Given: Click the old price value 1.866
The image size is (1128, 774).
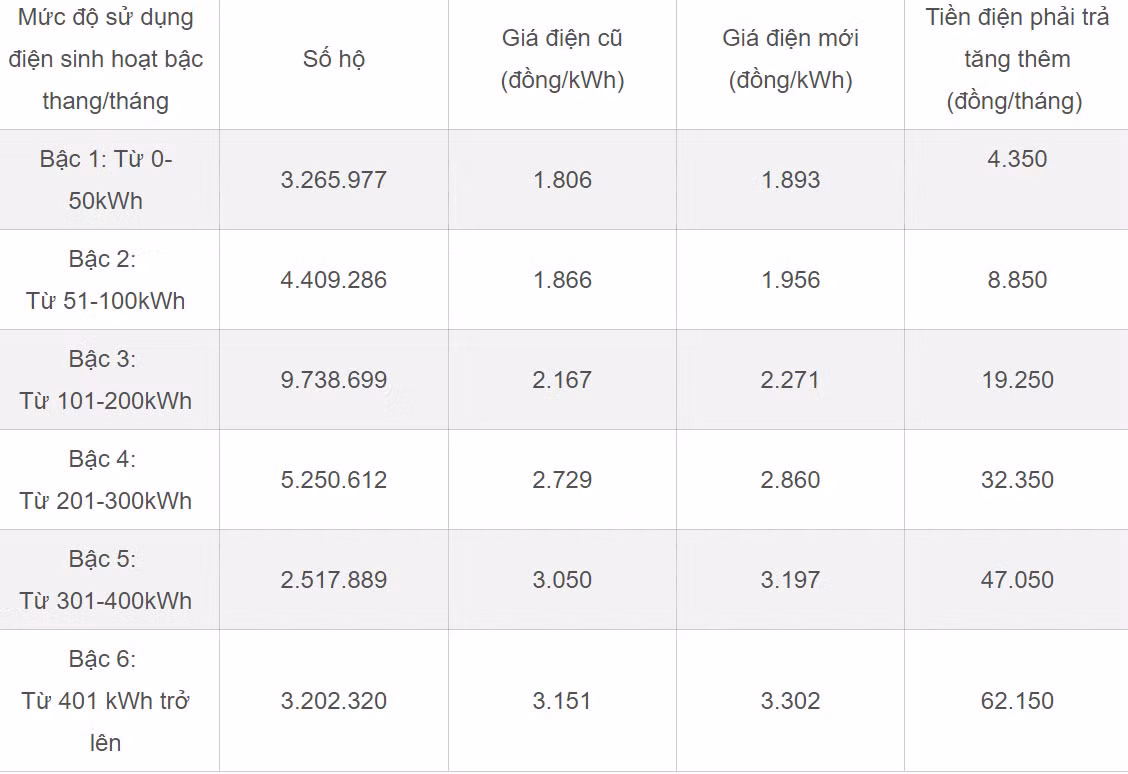Looking at the screenshot, I should [x=562, y=280].
